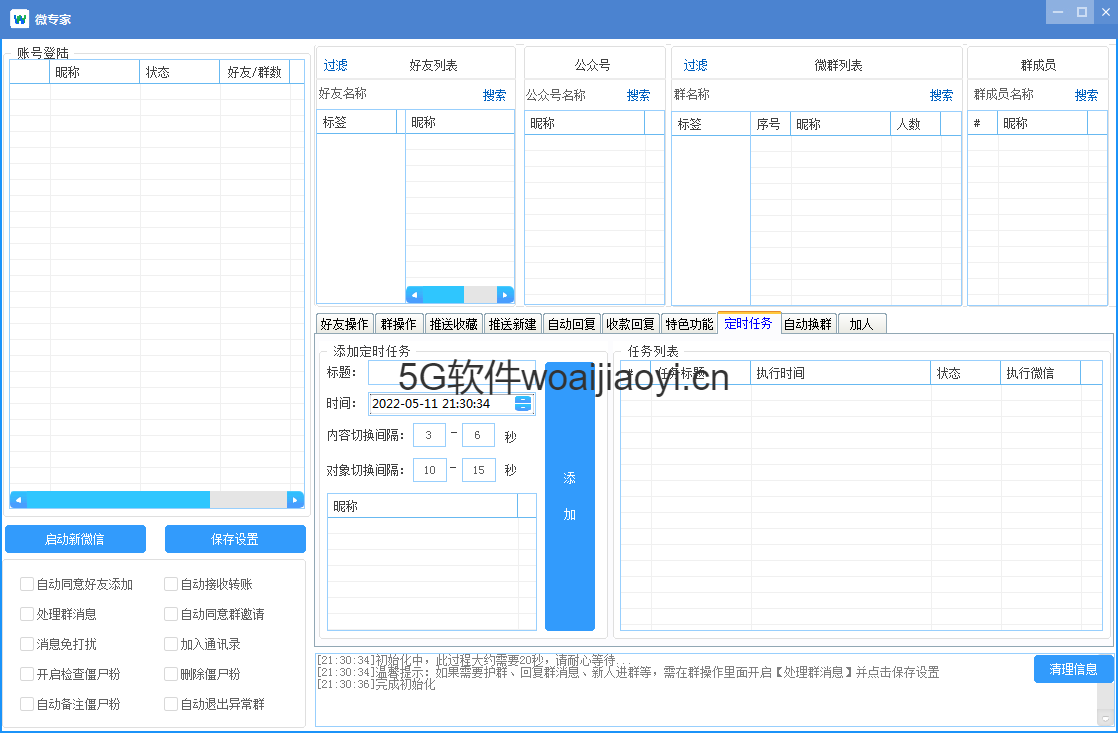Click right arrow of friend list scrollbar
Viewport: 1118px width, 733px height.
[x=505, y=294]
